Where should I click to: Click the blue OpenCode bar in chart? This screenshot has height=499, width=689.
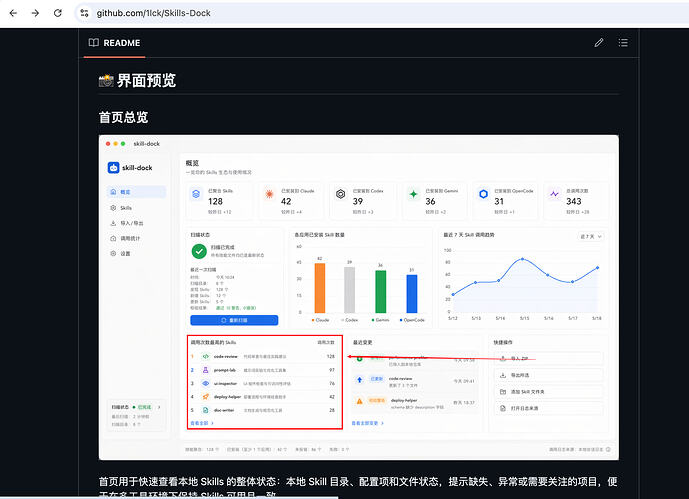coord(412,293)
